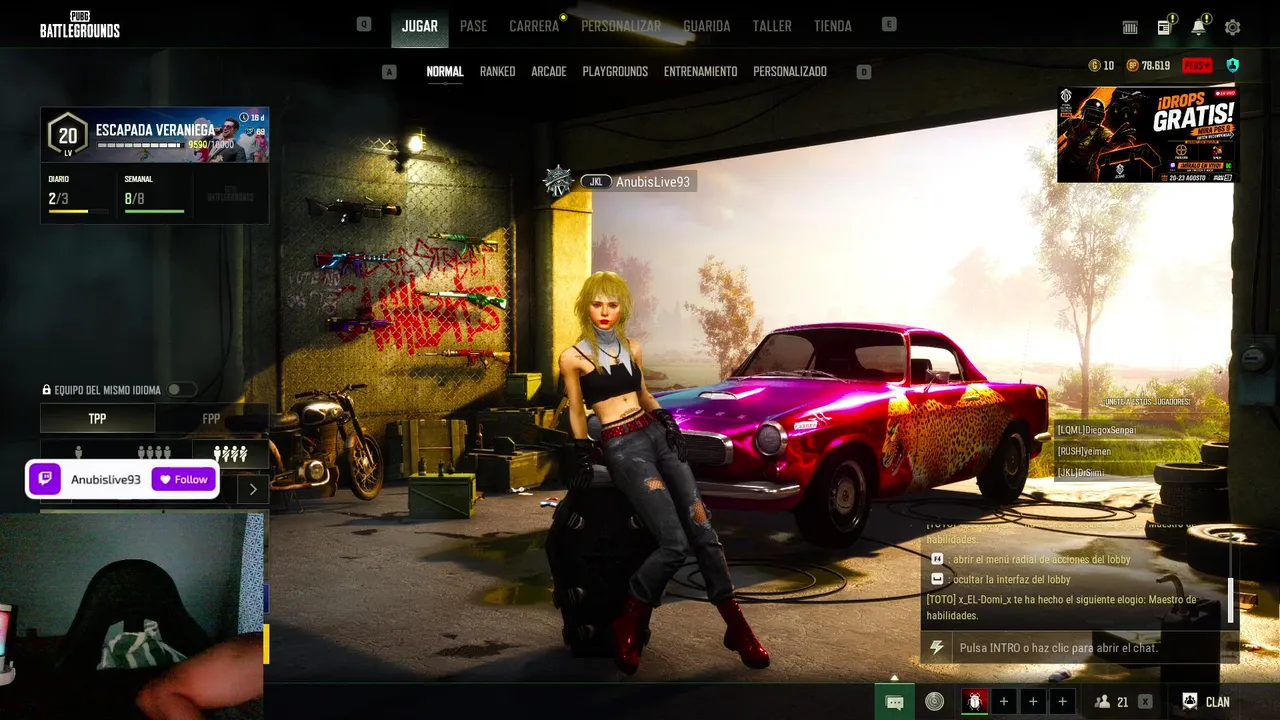Switch to TPP perspective
The width and height of the screenshot is (1280, 720).
pos(98,419)
